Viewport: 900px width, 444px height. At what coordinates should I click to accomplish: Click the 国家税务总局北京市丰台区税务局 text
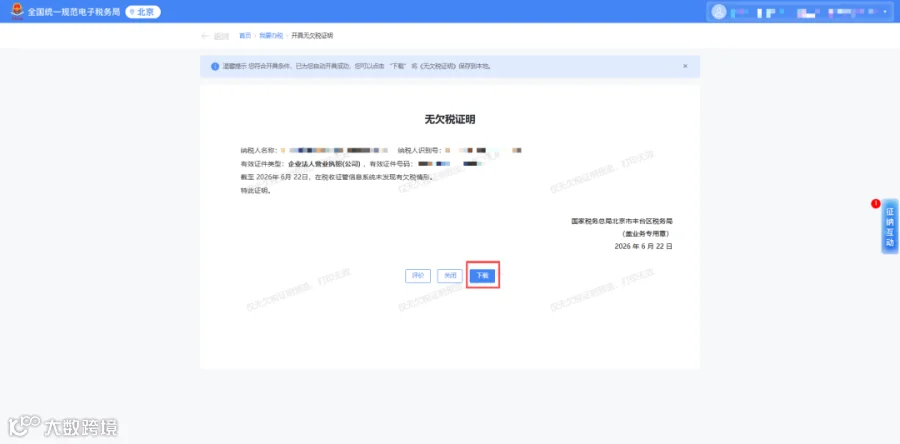coord(622,220)
